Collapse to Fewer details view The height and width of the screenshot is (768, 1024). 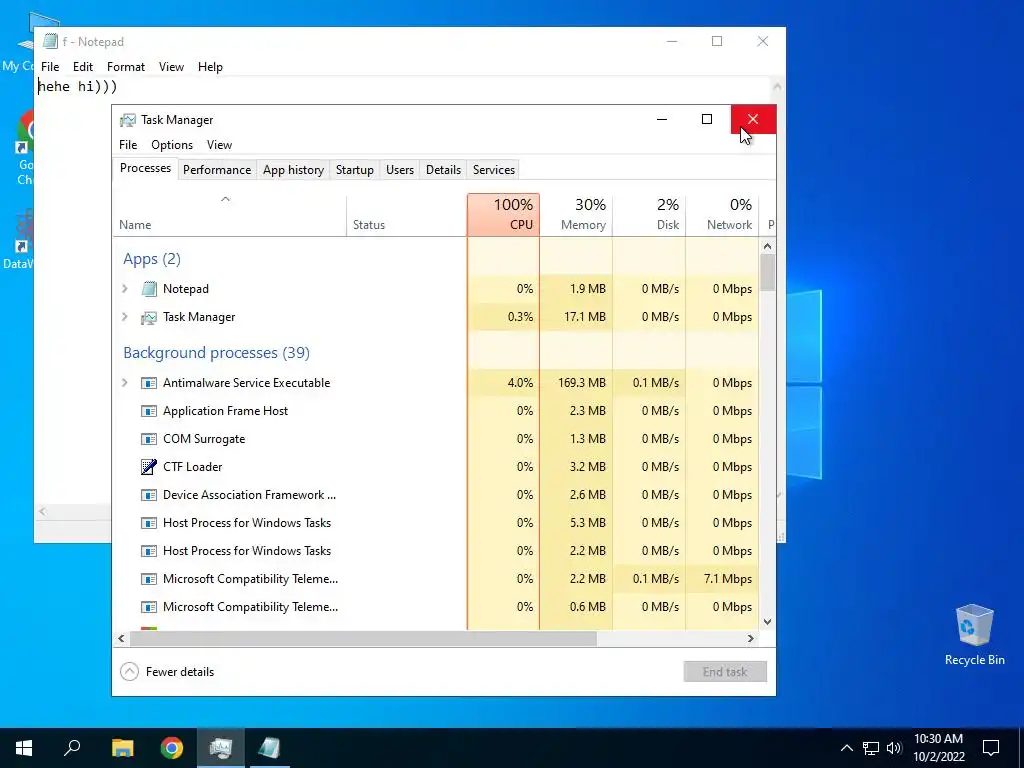(167, 671)
